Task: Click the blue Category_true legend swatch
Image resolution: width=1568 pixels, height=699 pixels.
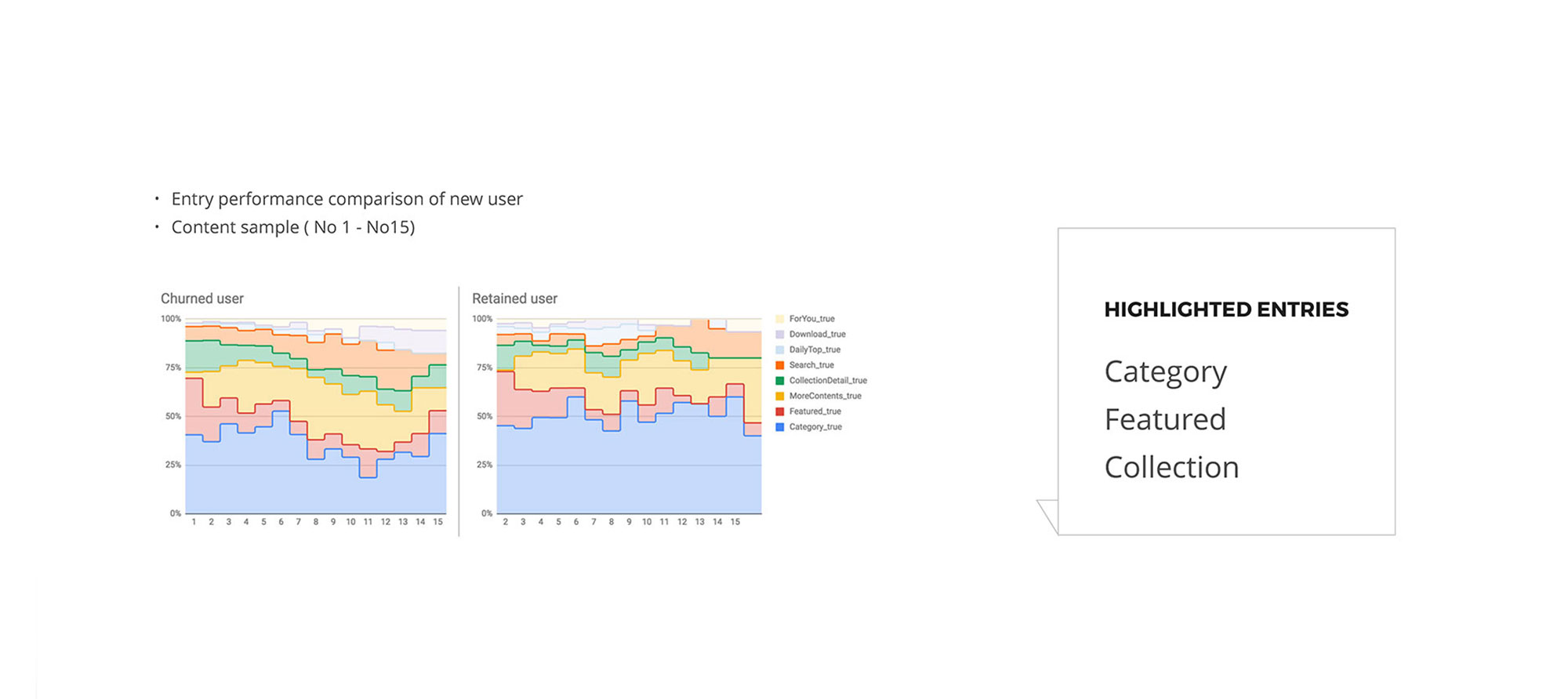Action: pyautogui.click(x=779, y=427)
